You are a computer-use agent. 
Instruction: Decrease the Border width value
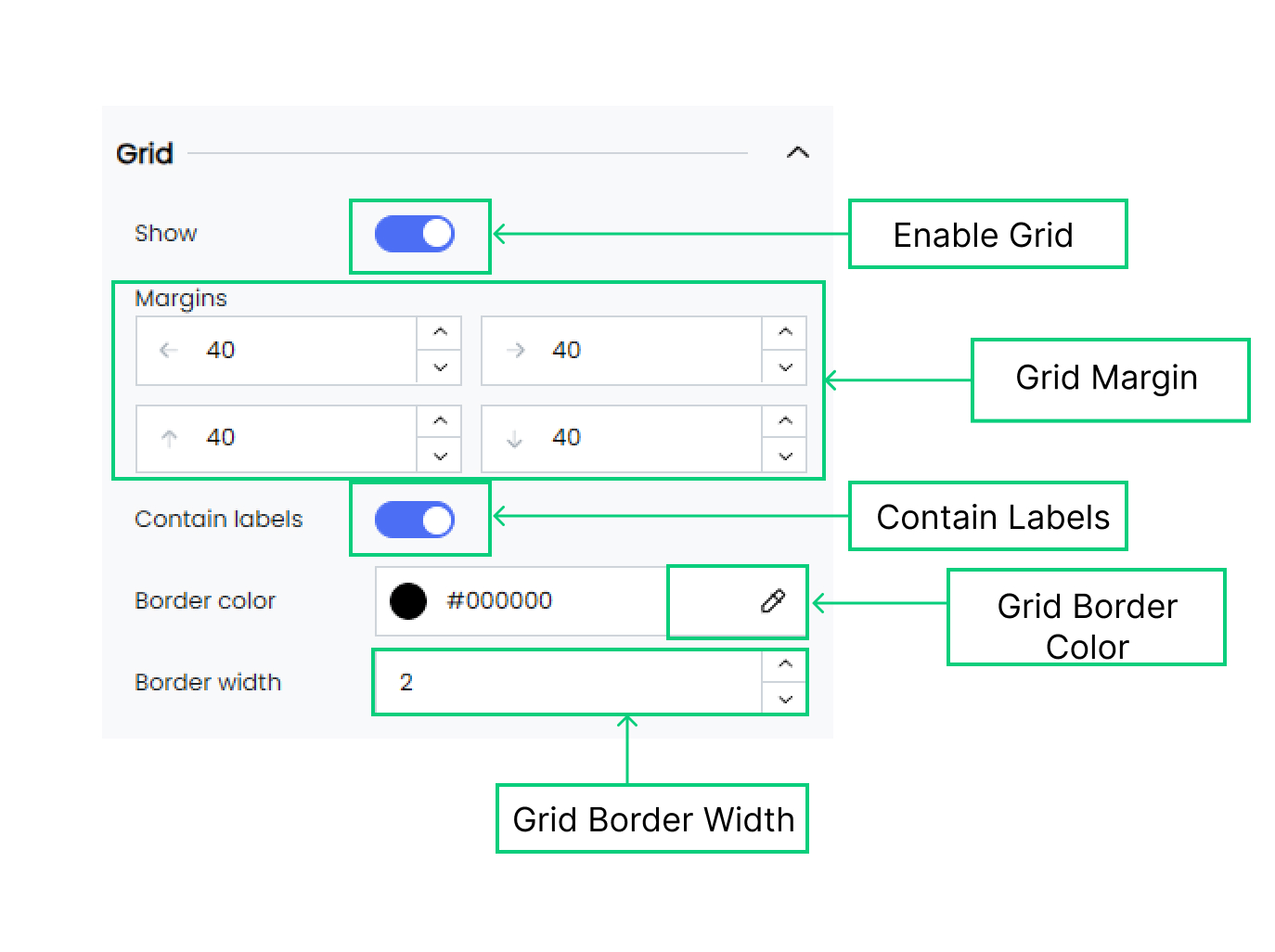pyautogui.click(x=785, y=699)
